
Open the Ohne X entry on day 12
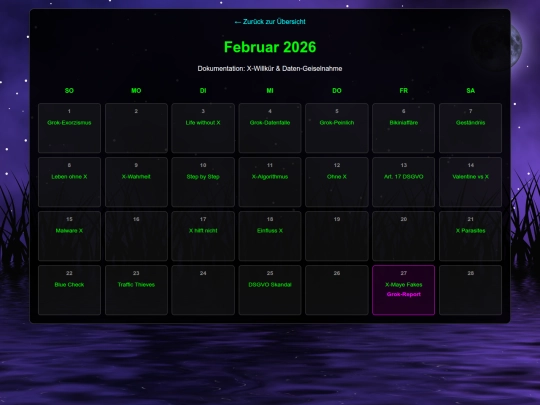[336, 177]
